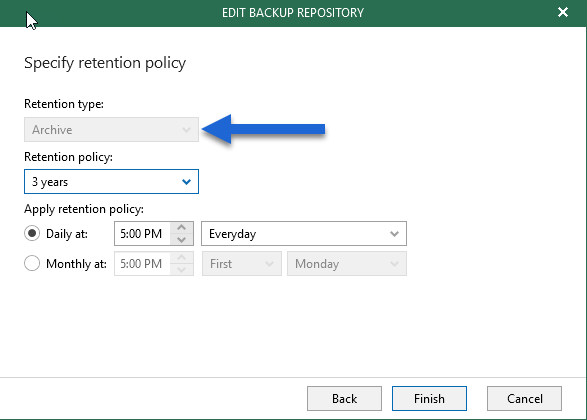This screenshot has width=587, height=420.
Task: Click the monthly First week dropdown
Action: pyautogui.click(x=241, y=264)
